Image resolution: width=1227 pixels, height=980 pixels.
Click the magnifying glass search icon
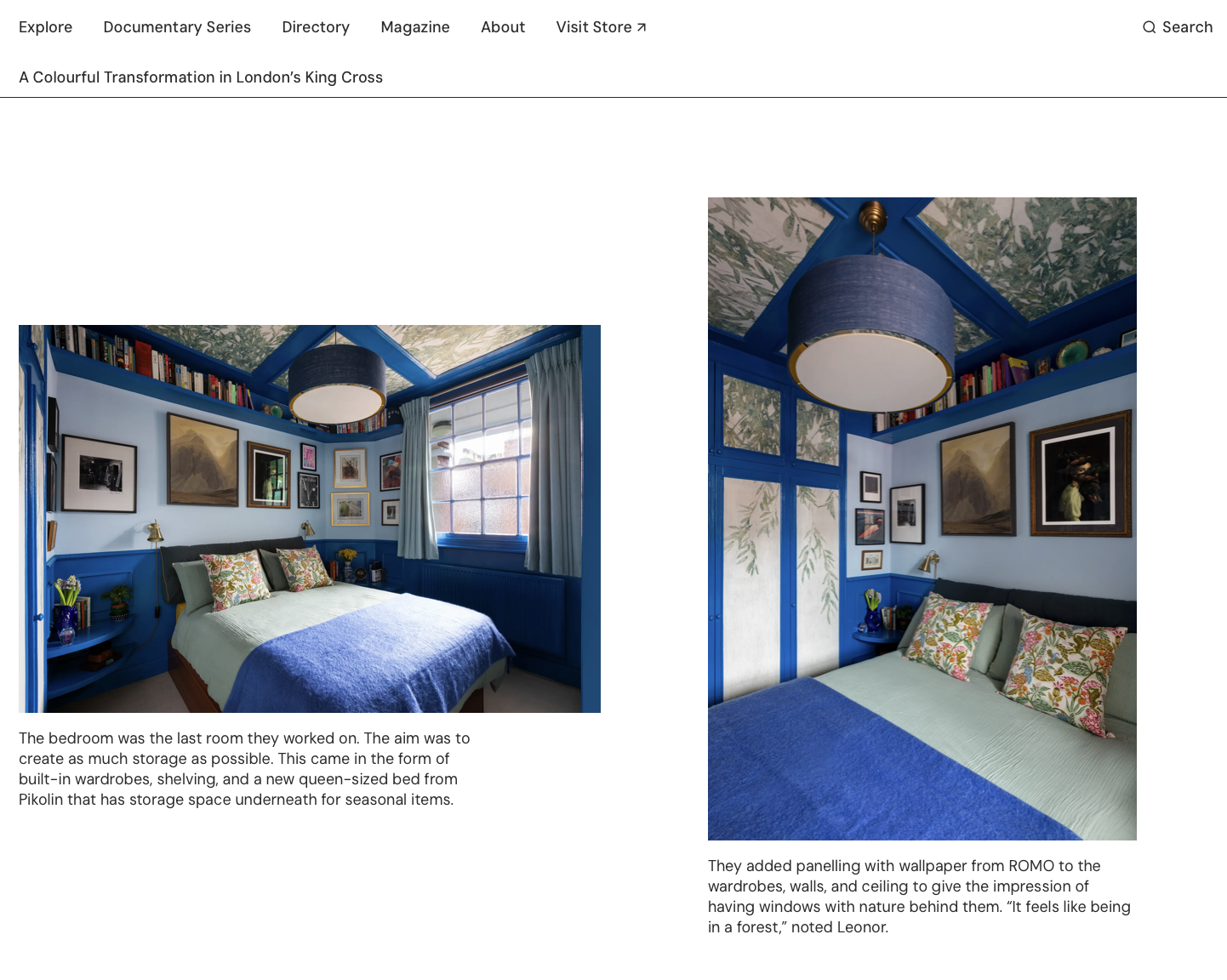click(1149, 27)
